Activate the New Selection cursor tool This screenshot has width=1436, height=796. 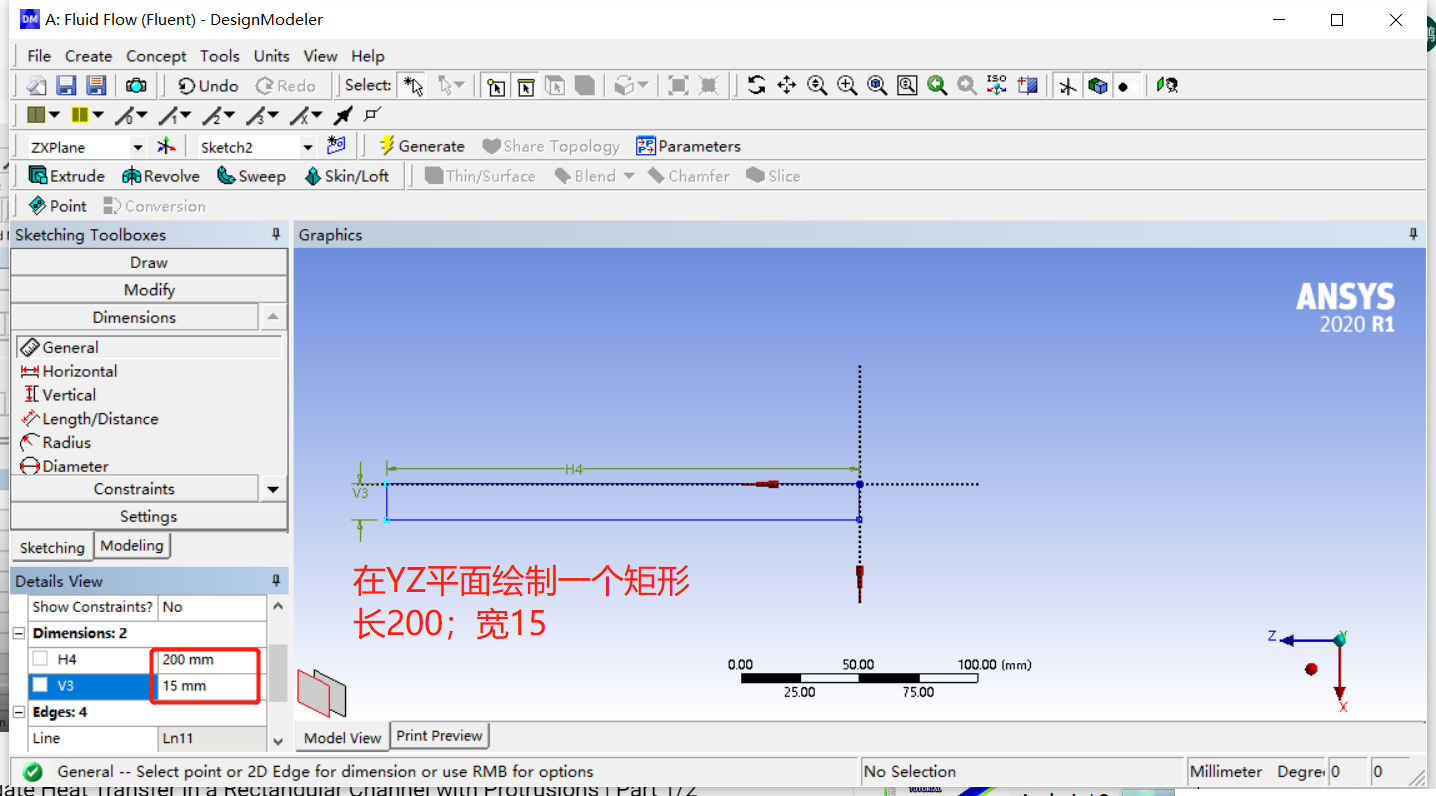413,86
